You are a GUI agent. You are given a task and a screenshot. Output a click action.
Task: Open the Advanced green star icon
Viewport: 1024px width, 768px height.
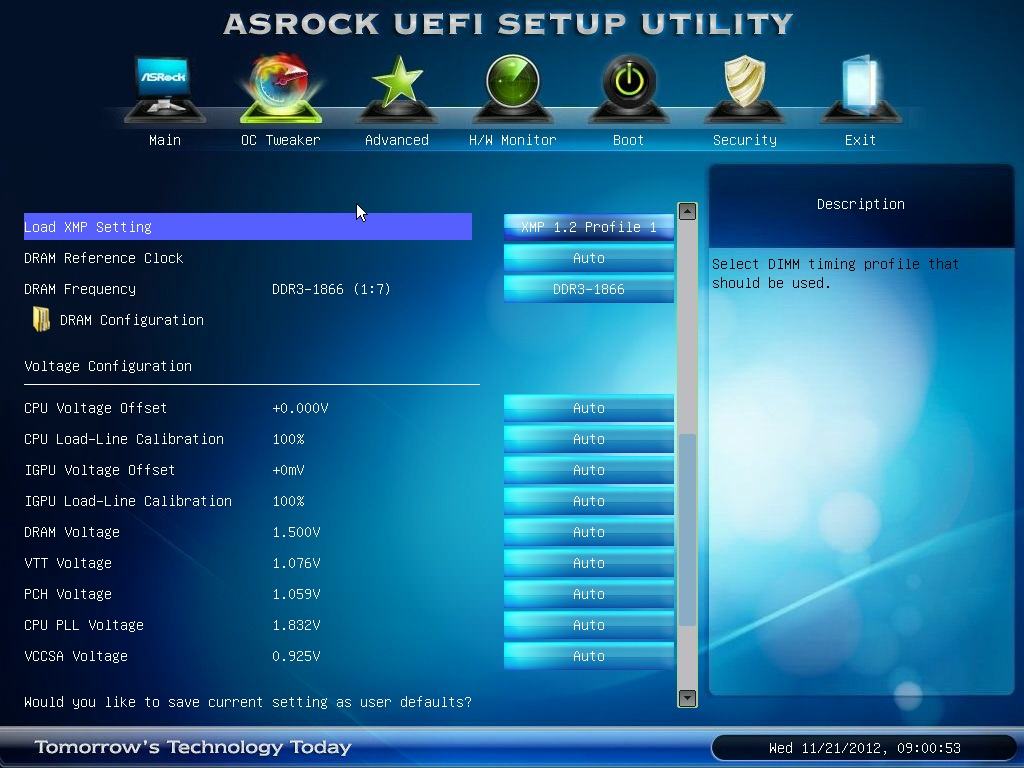[397, 89]
